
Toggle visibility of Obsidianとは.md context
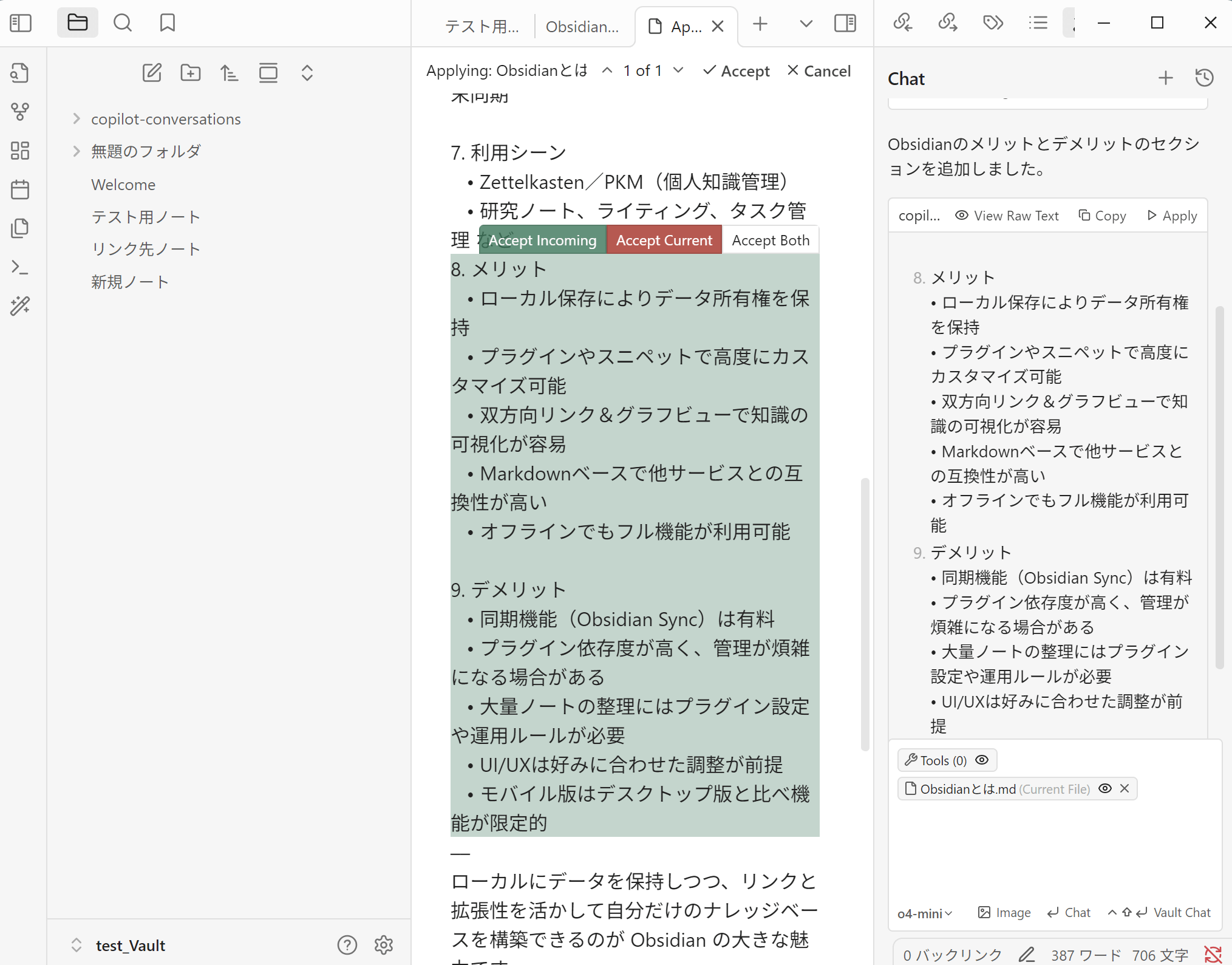[1105, 788]
